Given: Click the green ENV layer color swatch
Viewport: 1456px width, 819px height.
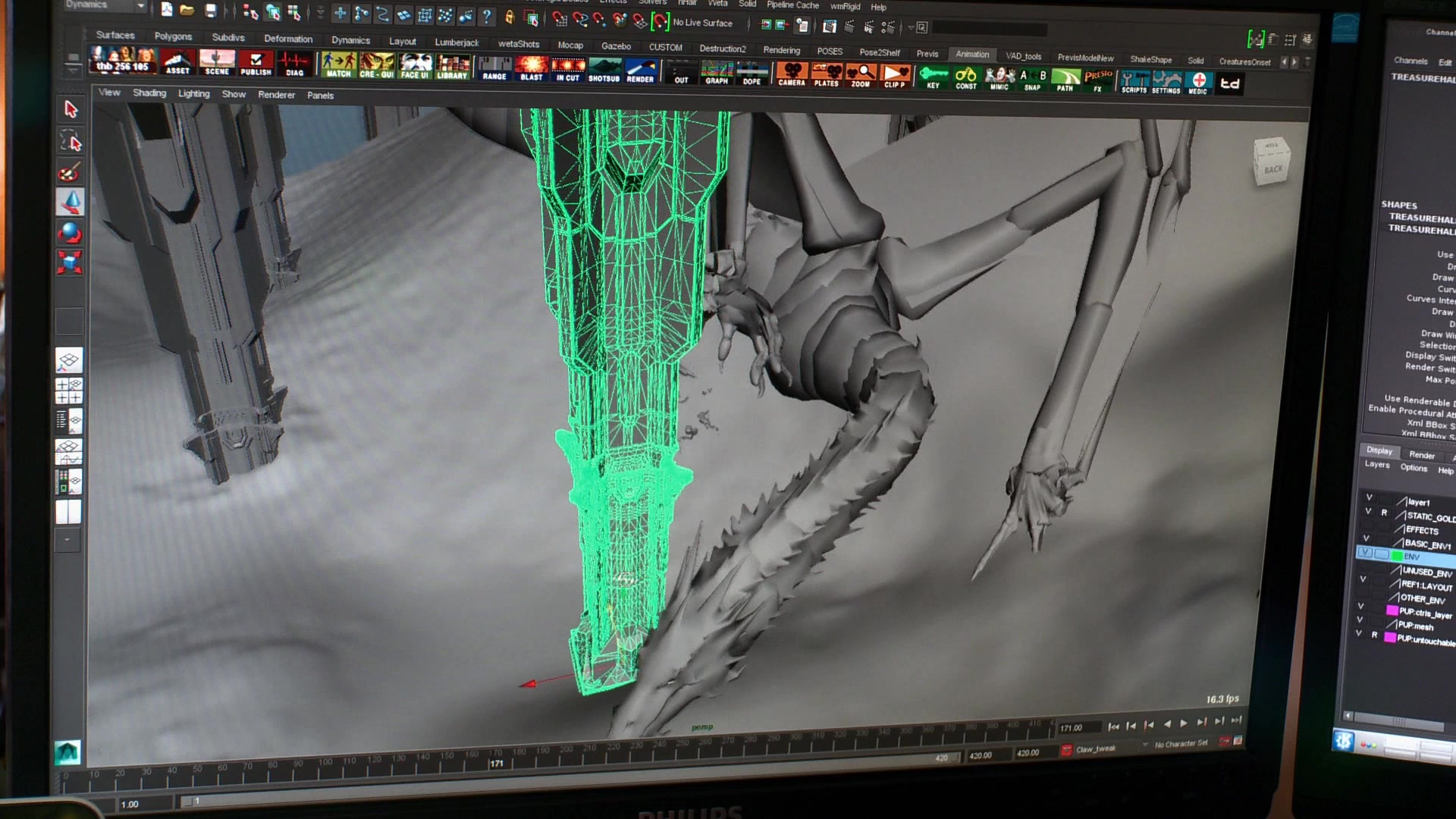Looking at the screenshot, I should pyautogui.click(x=1397, y=556).
